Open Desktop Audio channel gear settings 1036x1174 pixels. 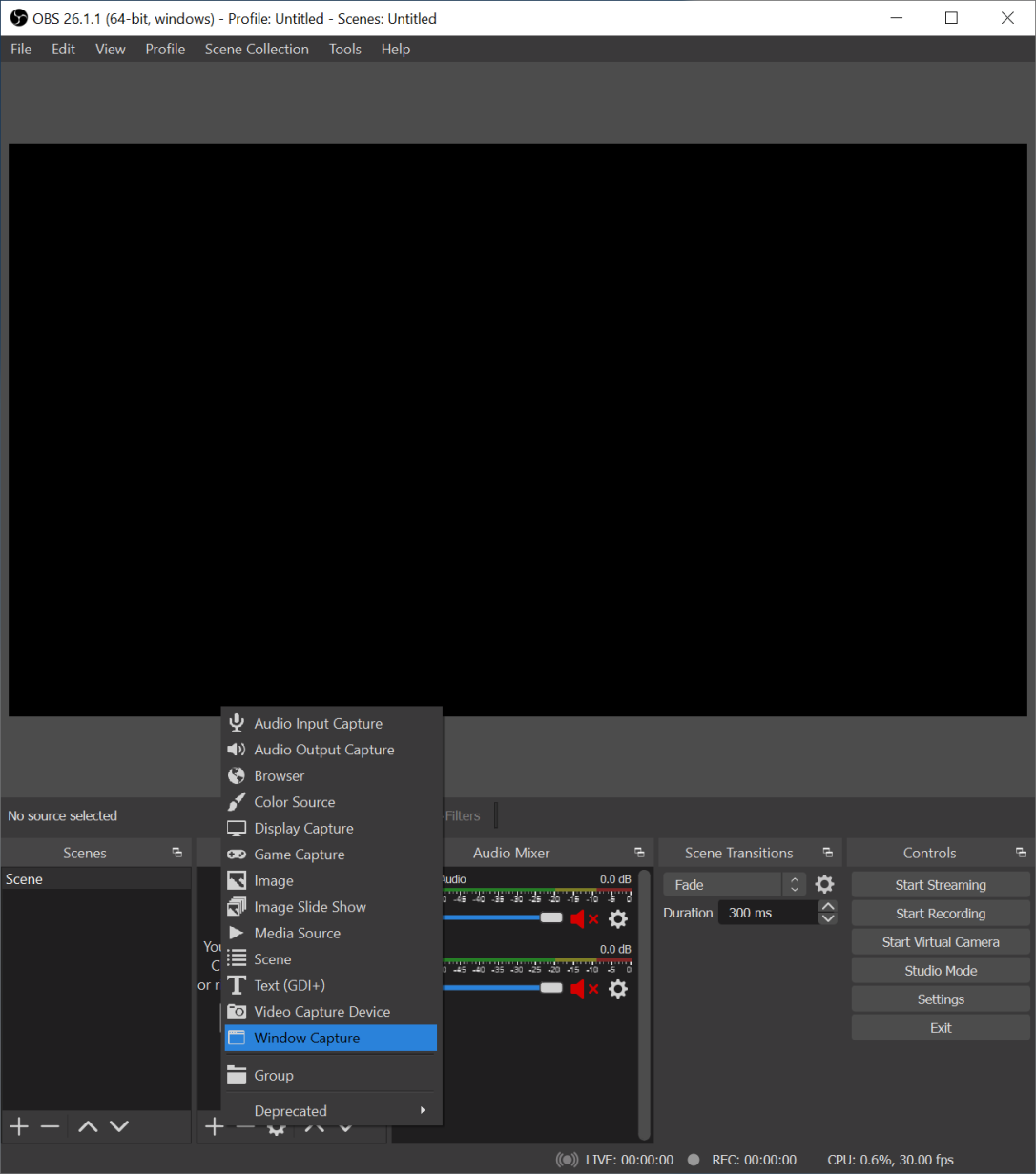pyautogui.click(x=618, y=919)
